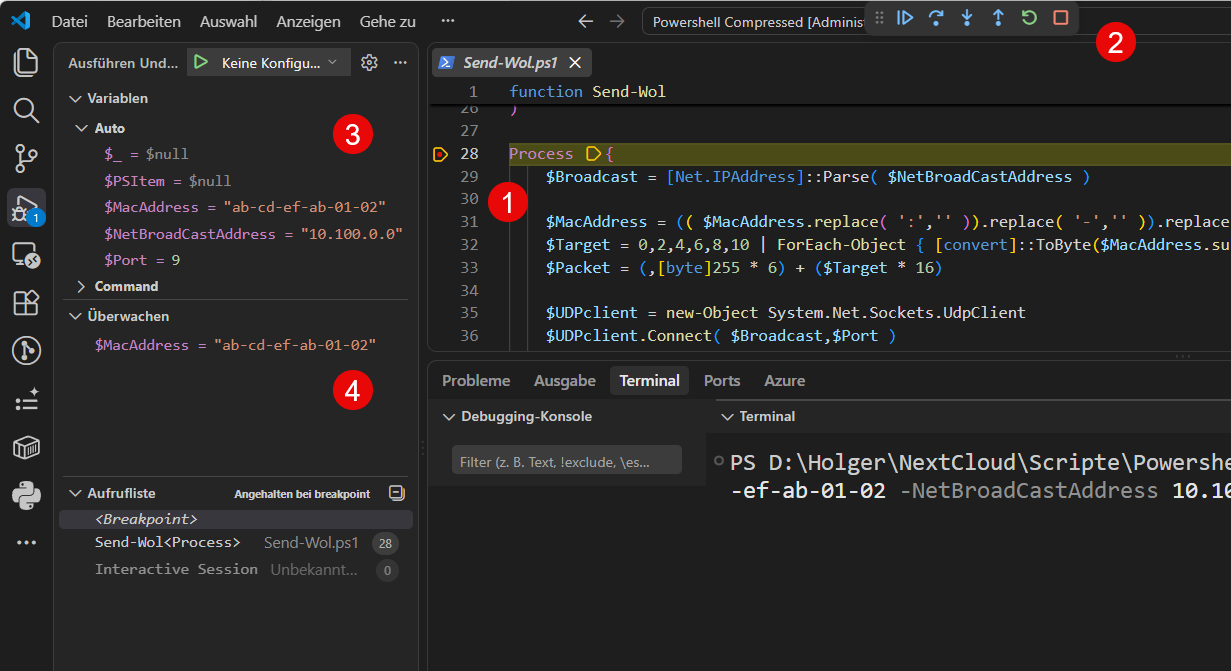Screen dimensions: 1231x671
Task: Close the Send-Wol.ps1 editor tab
Action: coord(575,63)
